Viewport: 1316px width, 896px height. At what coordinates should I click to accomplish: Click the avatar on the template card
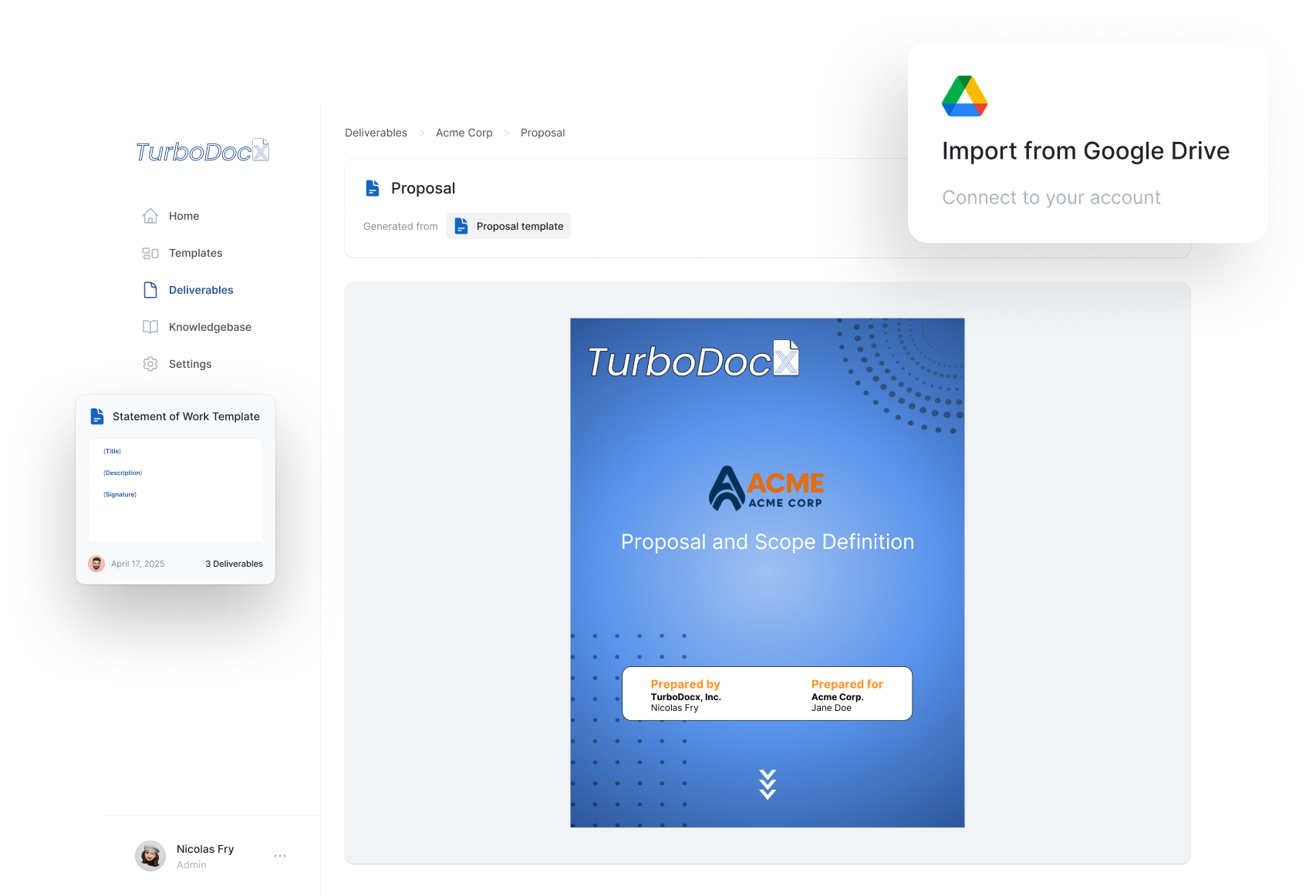[96, 564]
